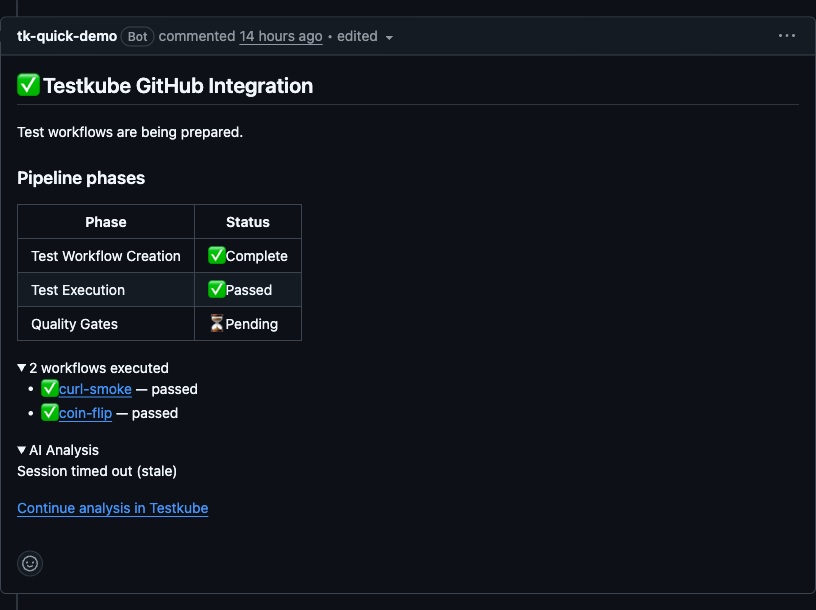Click the hourglass icon next to Pending
The image size is (816, 610).
pos(216,323)
